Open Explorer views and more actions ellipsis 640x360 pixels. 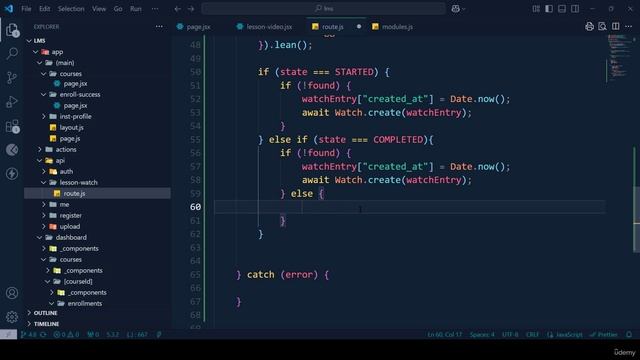(159, 27)
